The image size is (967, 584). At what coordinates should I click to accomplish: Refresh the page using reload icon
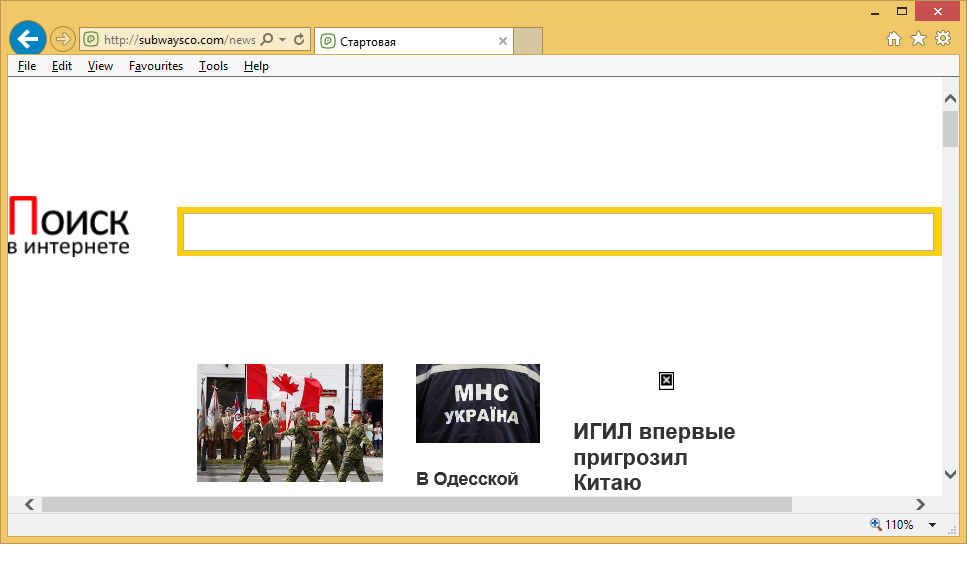coord(298,40)
